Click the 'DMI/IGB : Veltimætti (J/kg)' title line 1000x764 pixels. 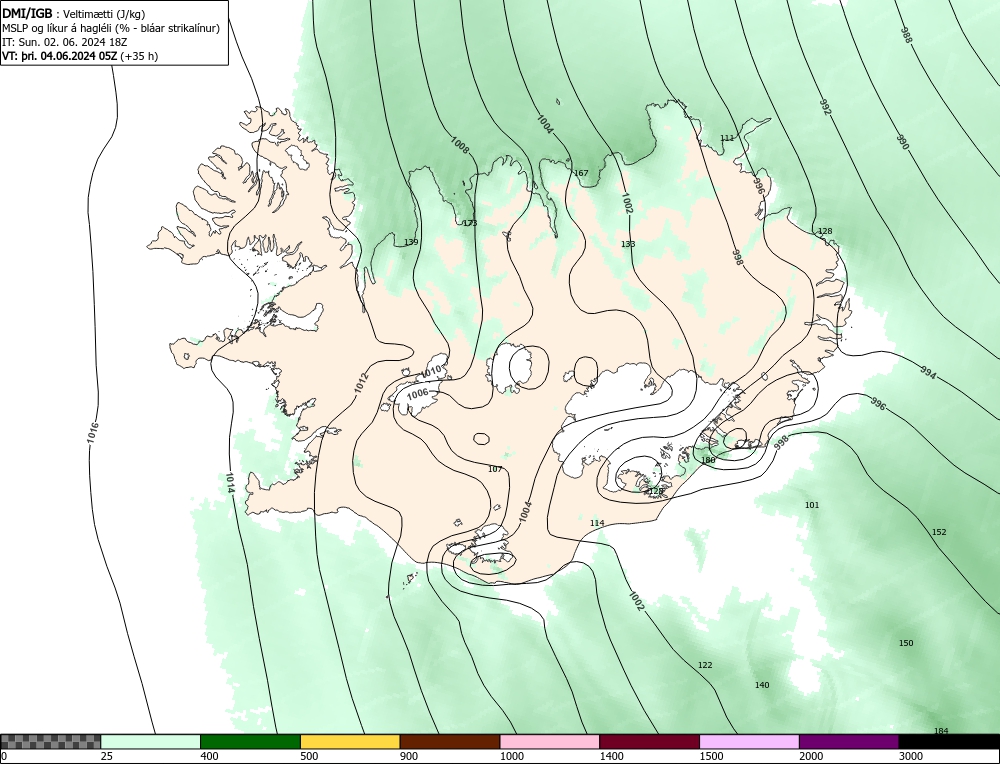(74, 14)
